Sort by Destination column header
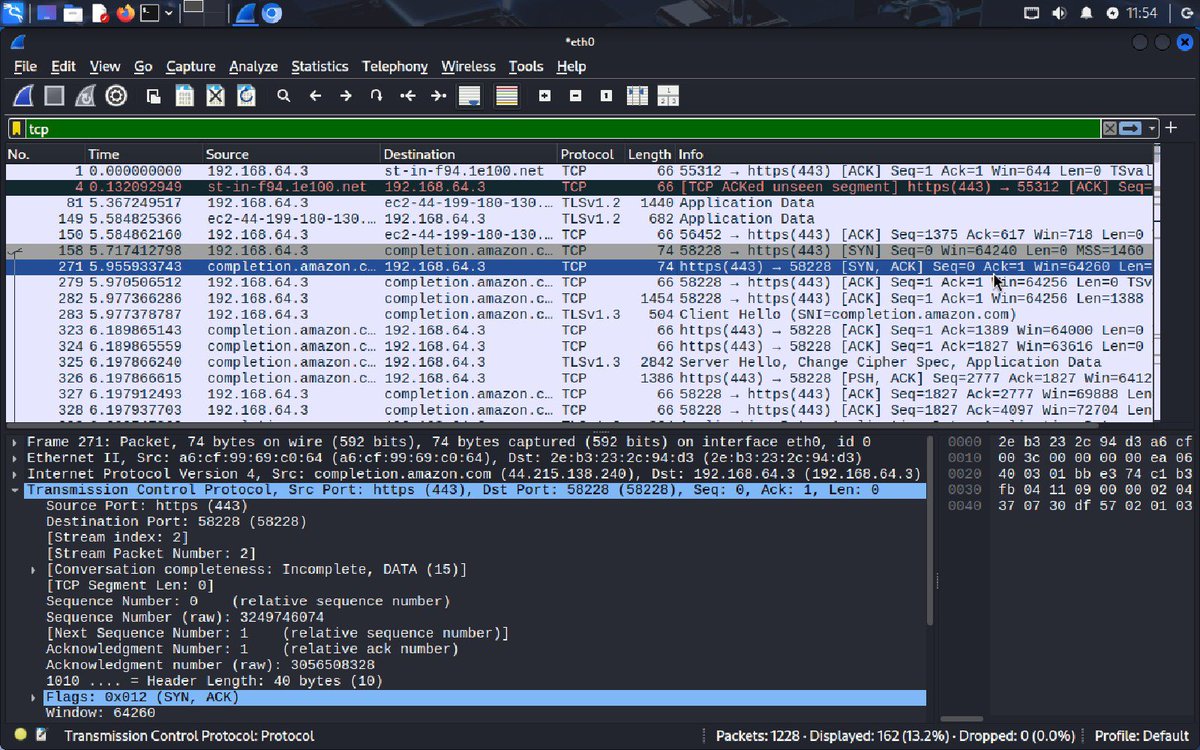 click(469, 154)
